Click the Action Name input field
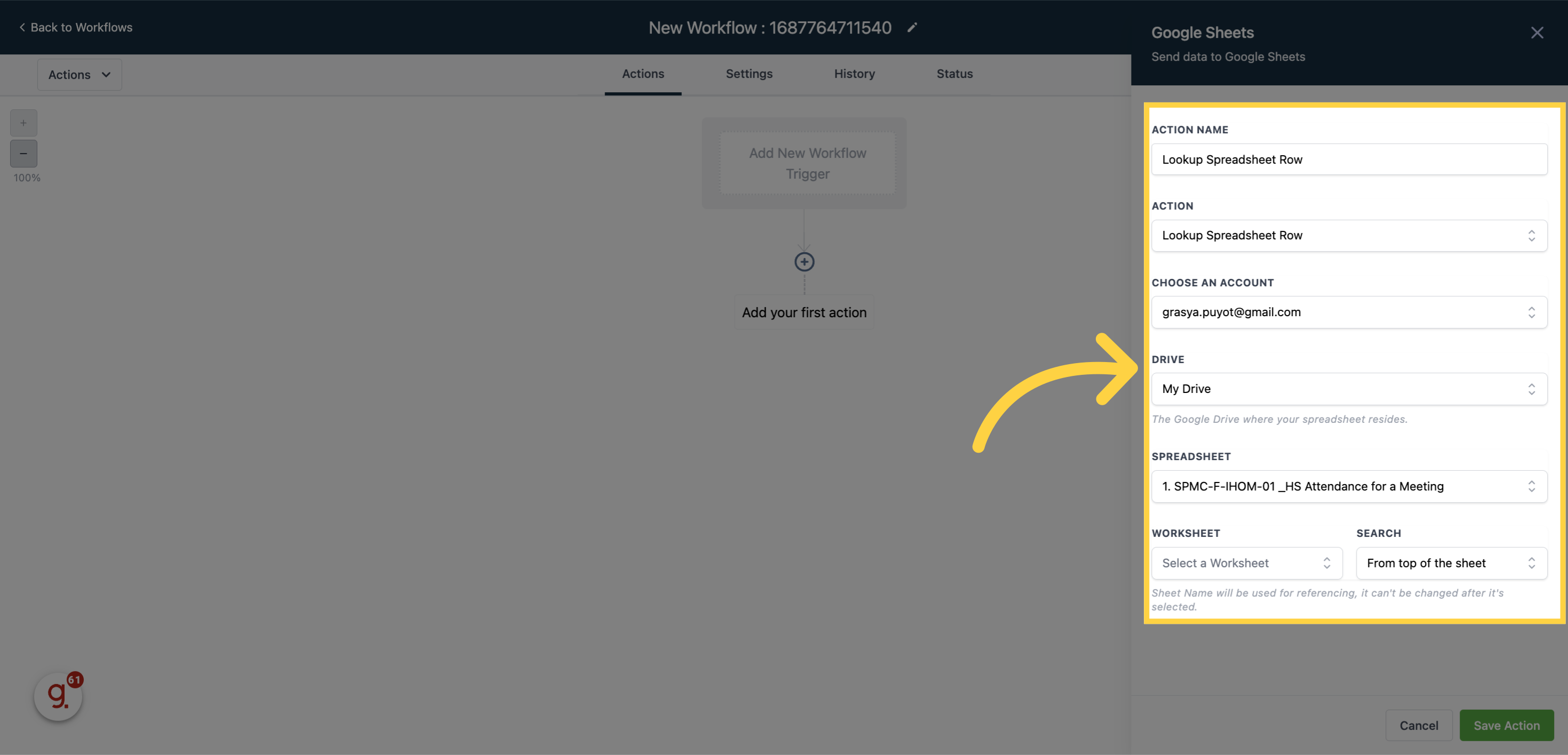 point(1349,159)
